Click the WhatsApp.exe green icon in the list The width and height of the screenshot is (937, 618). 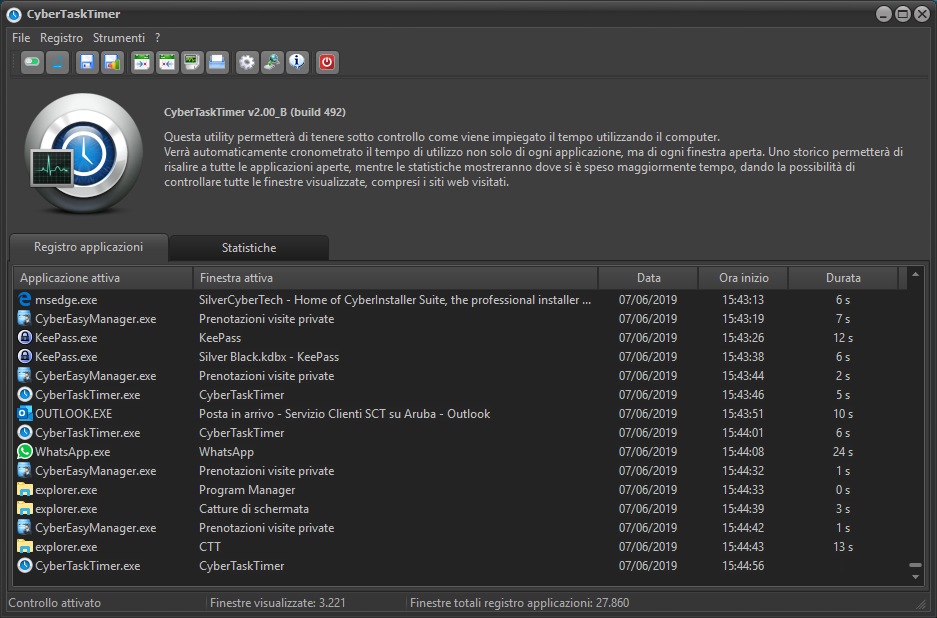[25, 452]
